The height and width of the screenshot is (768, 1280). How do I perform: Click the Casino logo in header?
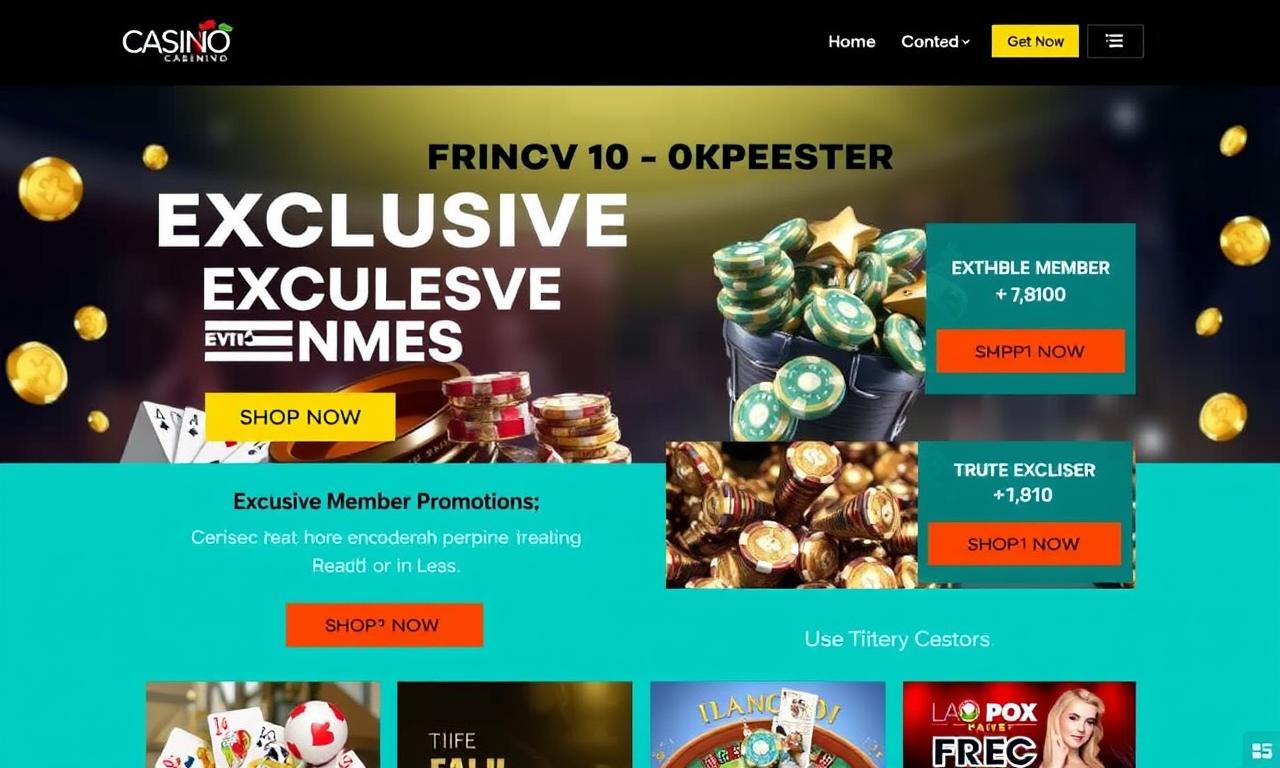point(177,41)
